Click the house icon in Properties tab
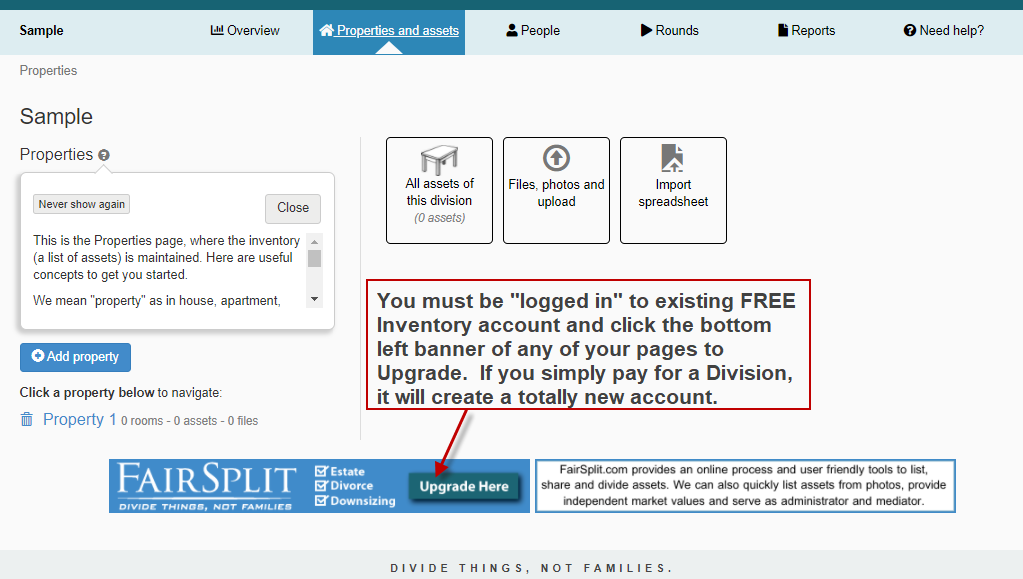This screenshot has width=1023, height=579. coord(326,30)
